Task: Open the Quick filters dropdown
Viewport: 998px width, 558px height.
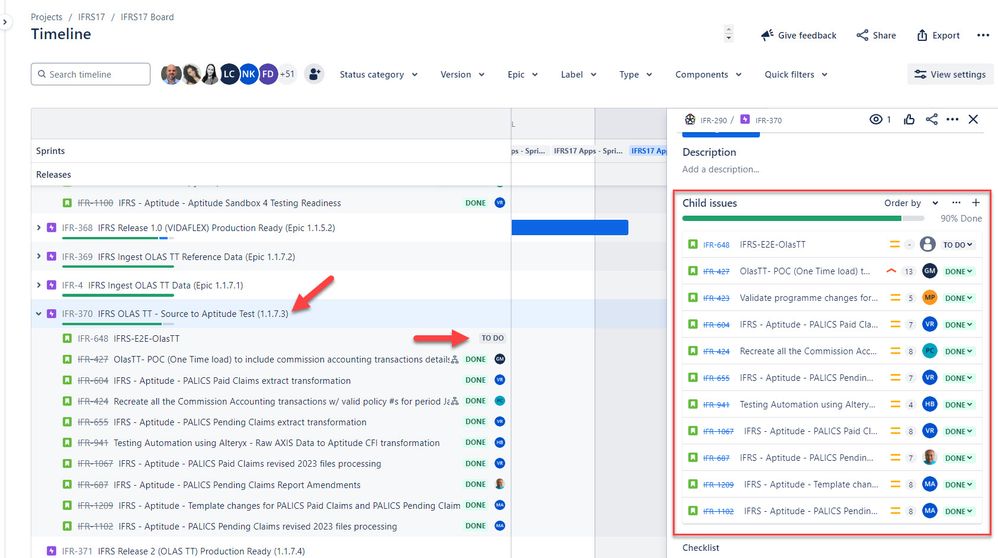Action: (796, 74)
